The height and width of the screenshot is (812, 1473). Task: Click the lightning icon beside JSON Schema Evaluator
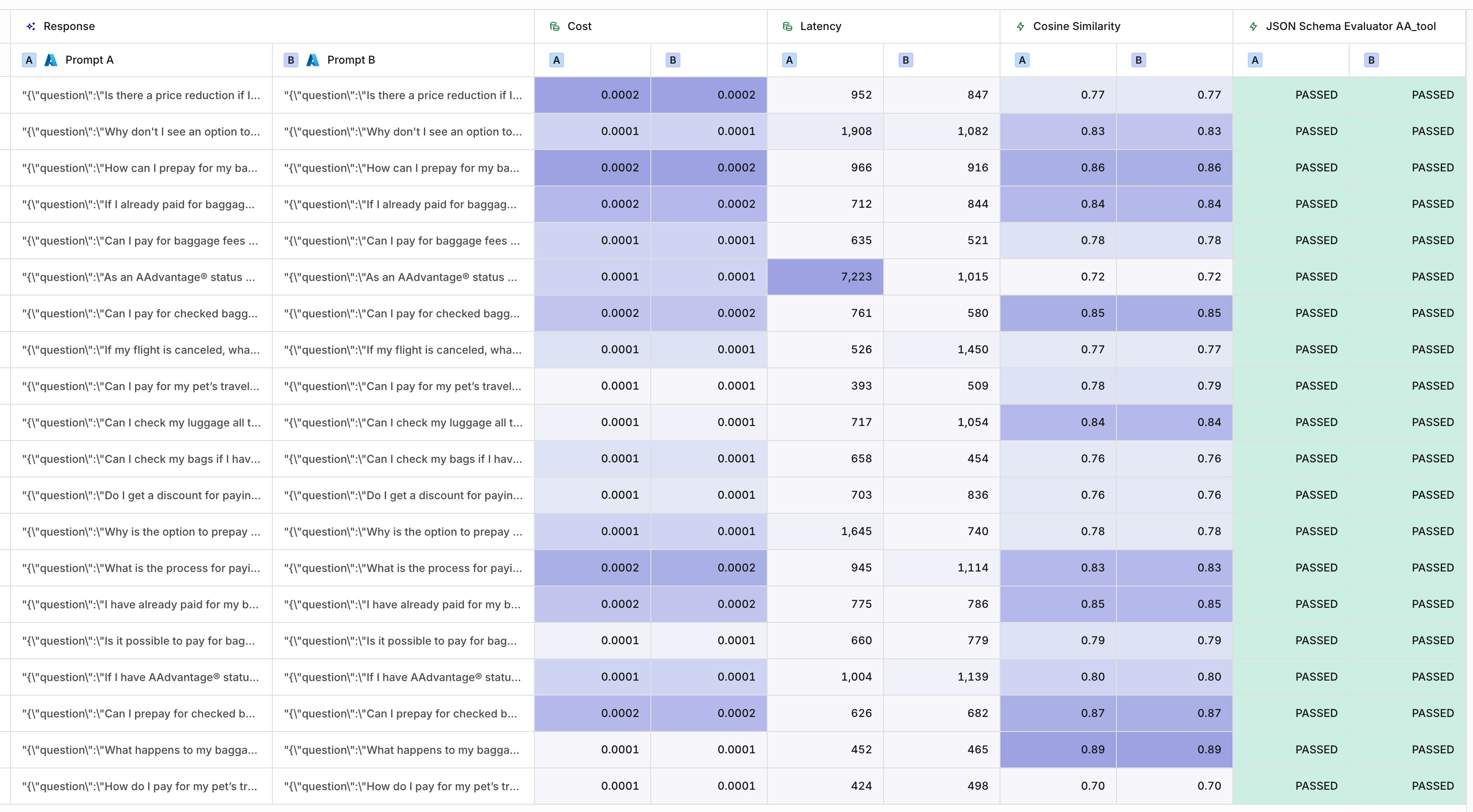pyautogui.click(x=1253, y=26)
